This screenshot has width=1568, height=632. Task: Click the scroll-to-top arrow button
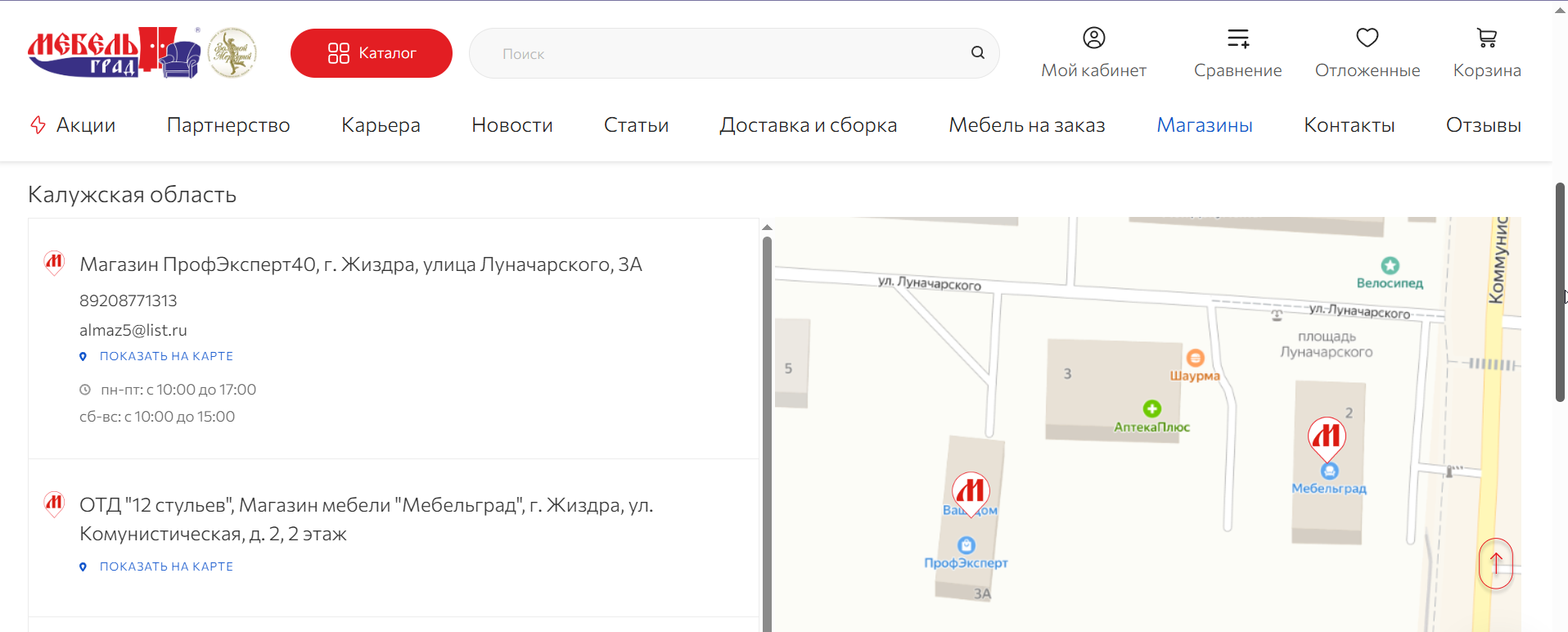click(1496, 563)
